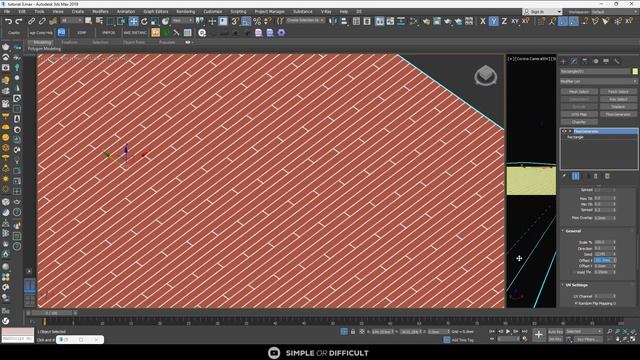Open the Utilities wrench panel tab

coord(617,61)
